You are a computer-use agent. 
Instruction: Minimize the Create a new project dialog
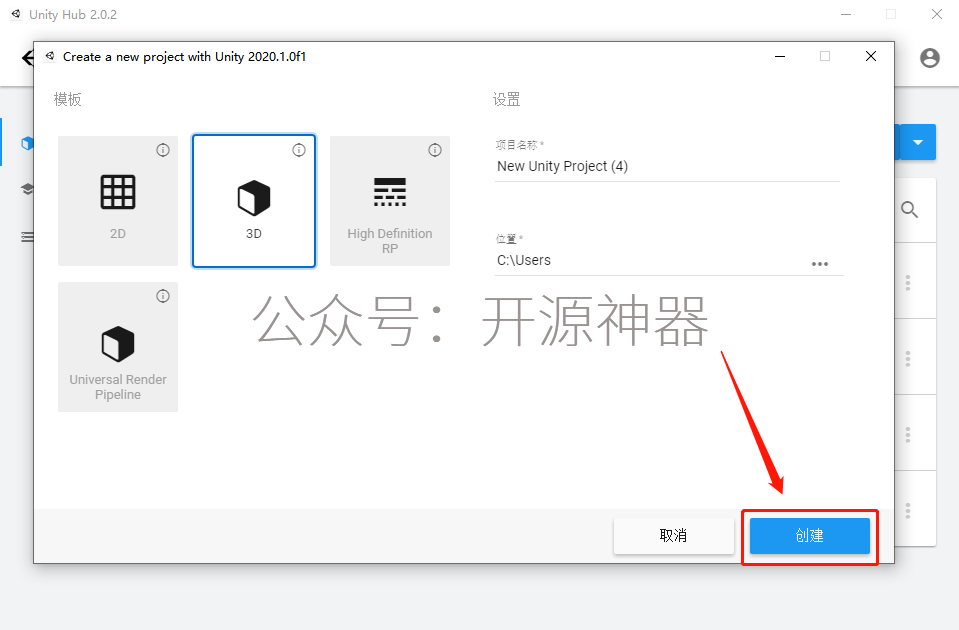click(x=780, y=56)
